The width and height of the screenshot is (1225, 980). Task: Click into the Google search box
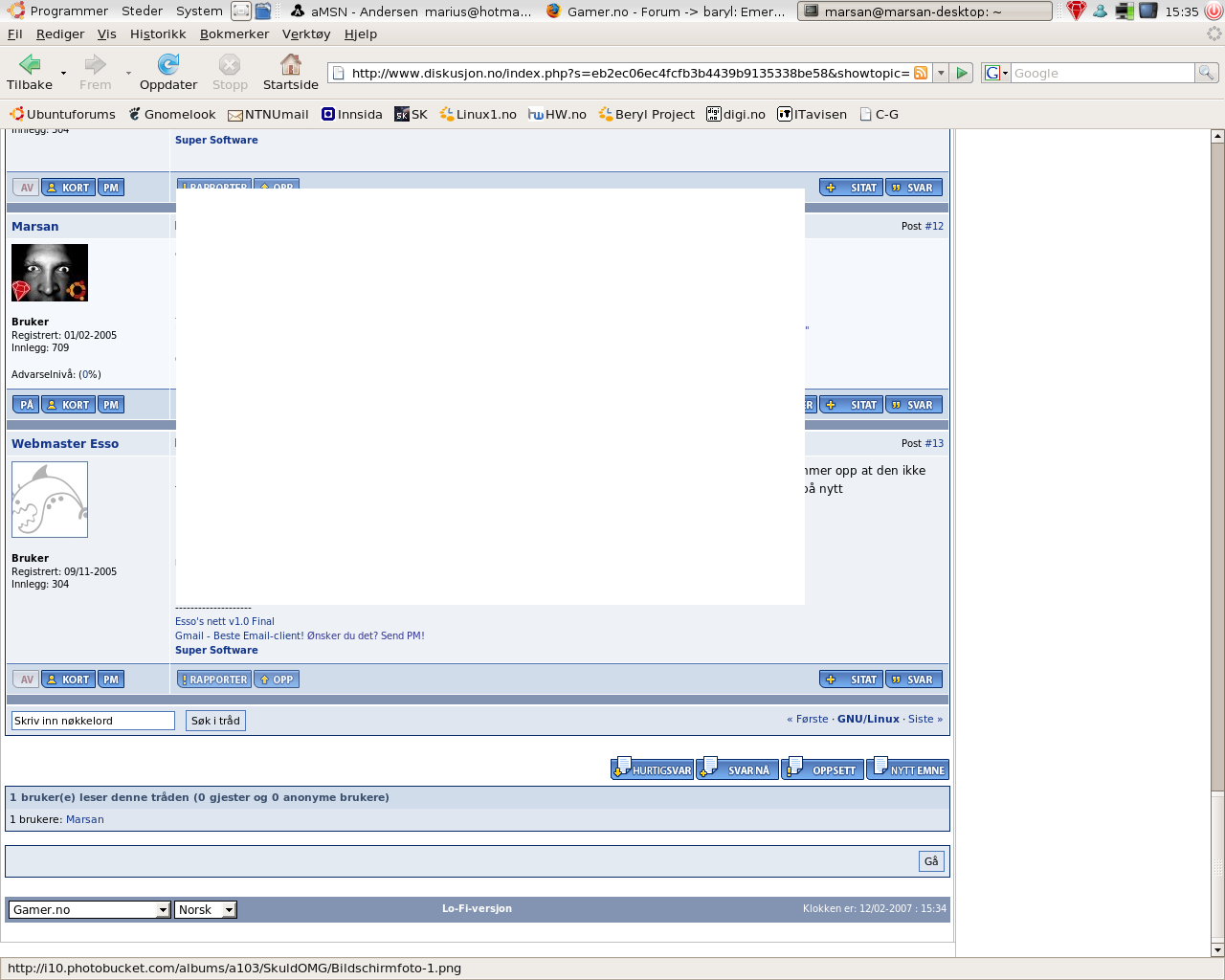[1103, 73]
